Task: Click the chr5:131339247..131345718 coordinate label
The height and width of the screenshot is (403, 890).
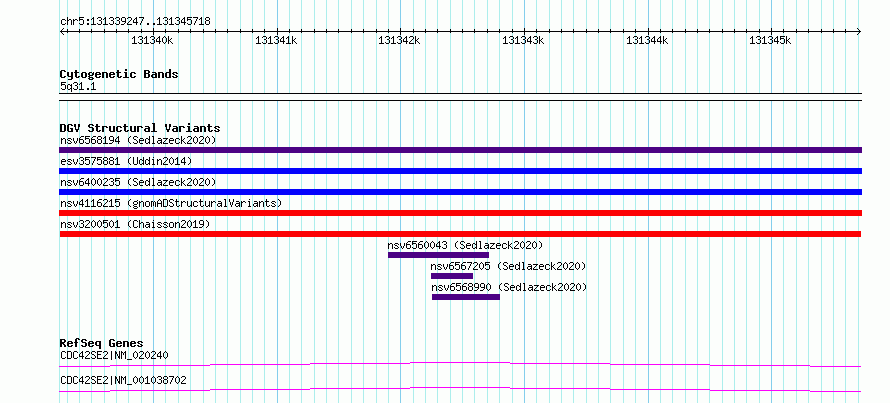Action: tap(135, 22)
